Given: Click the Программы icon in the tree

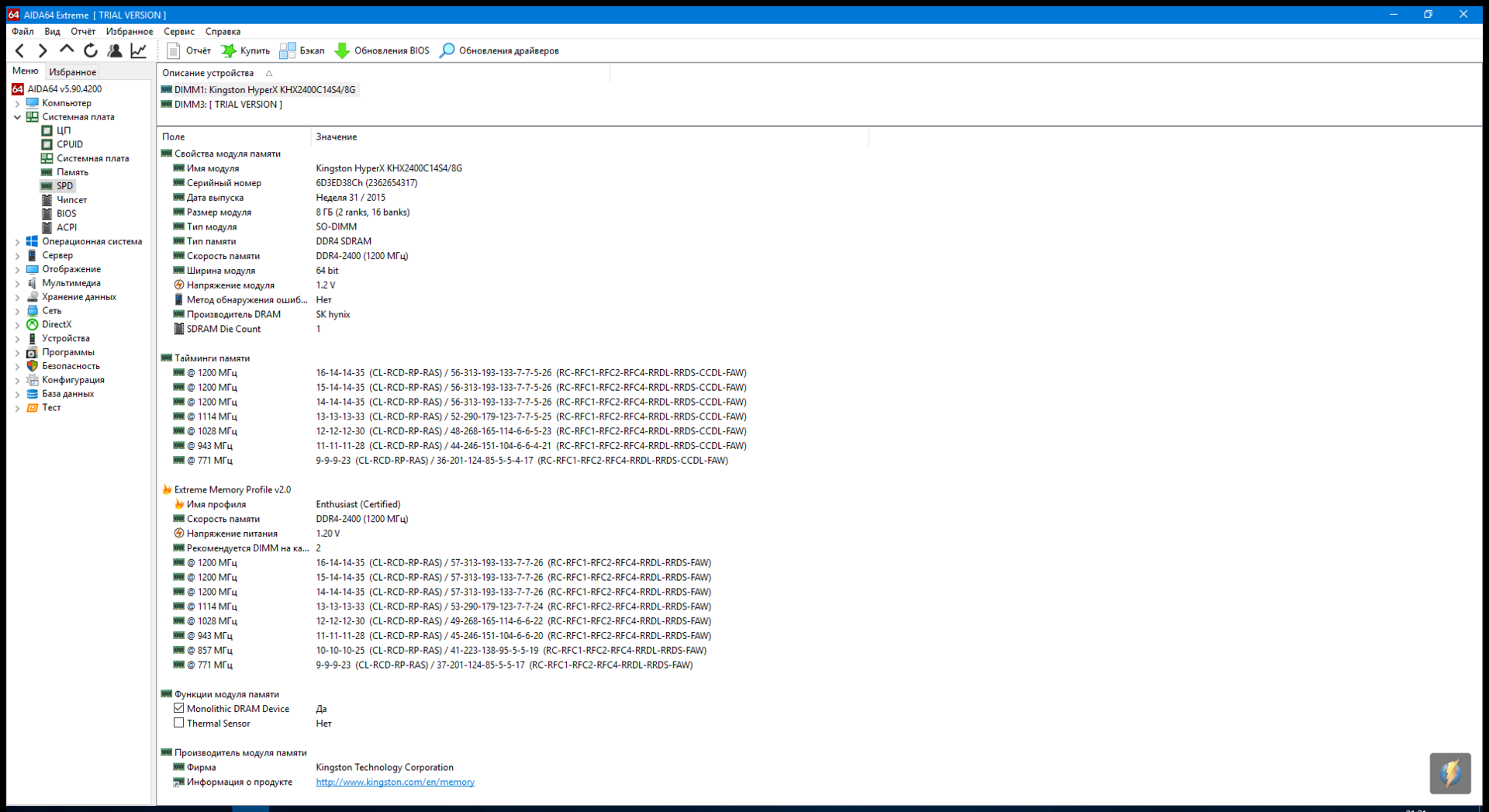Looking at the screenshot, I should coord(32,353).
